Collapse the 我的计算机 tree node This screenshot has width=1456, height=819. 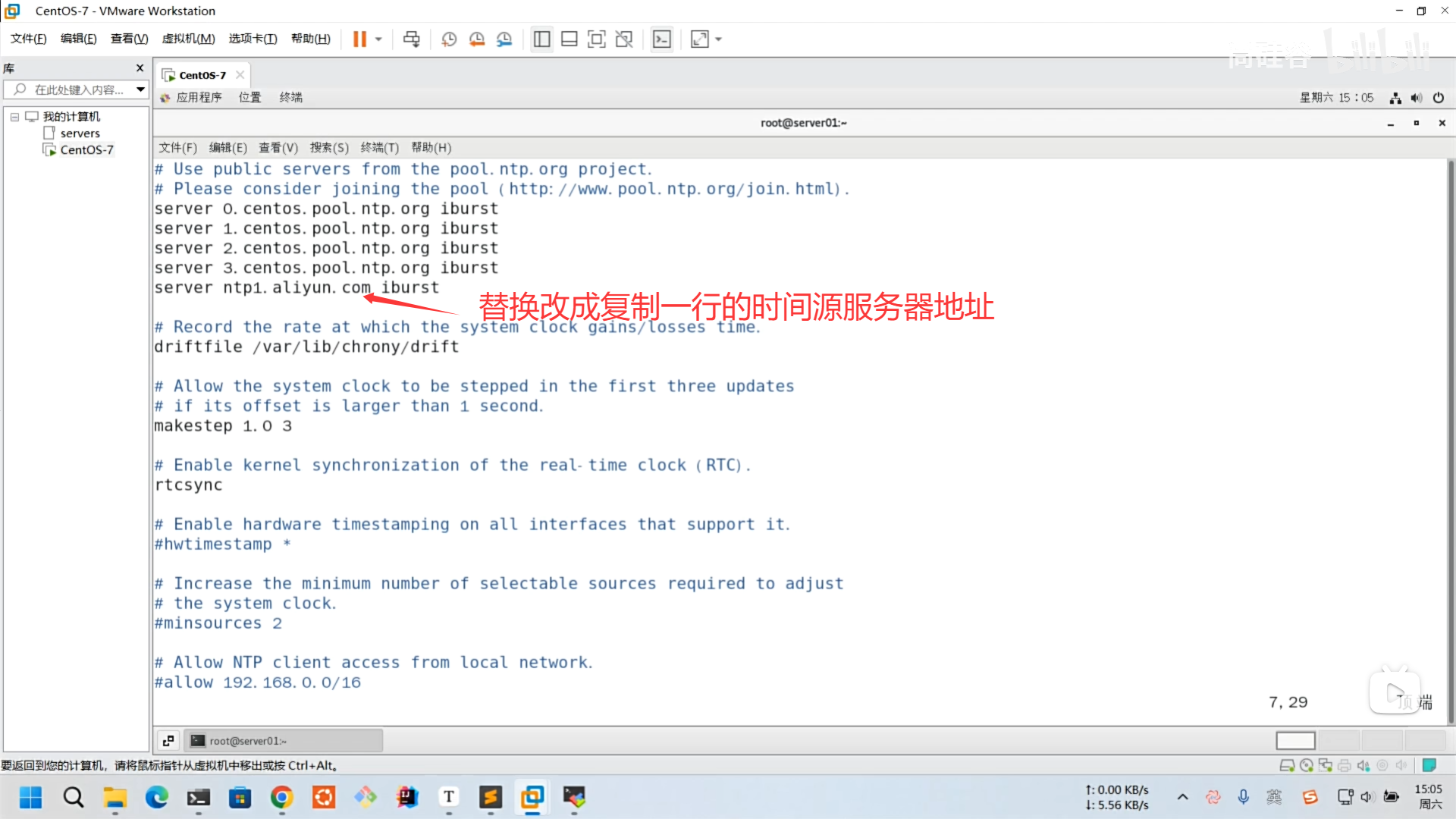14,117
